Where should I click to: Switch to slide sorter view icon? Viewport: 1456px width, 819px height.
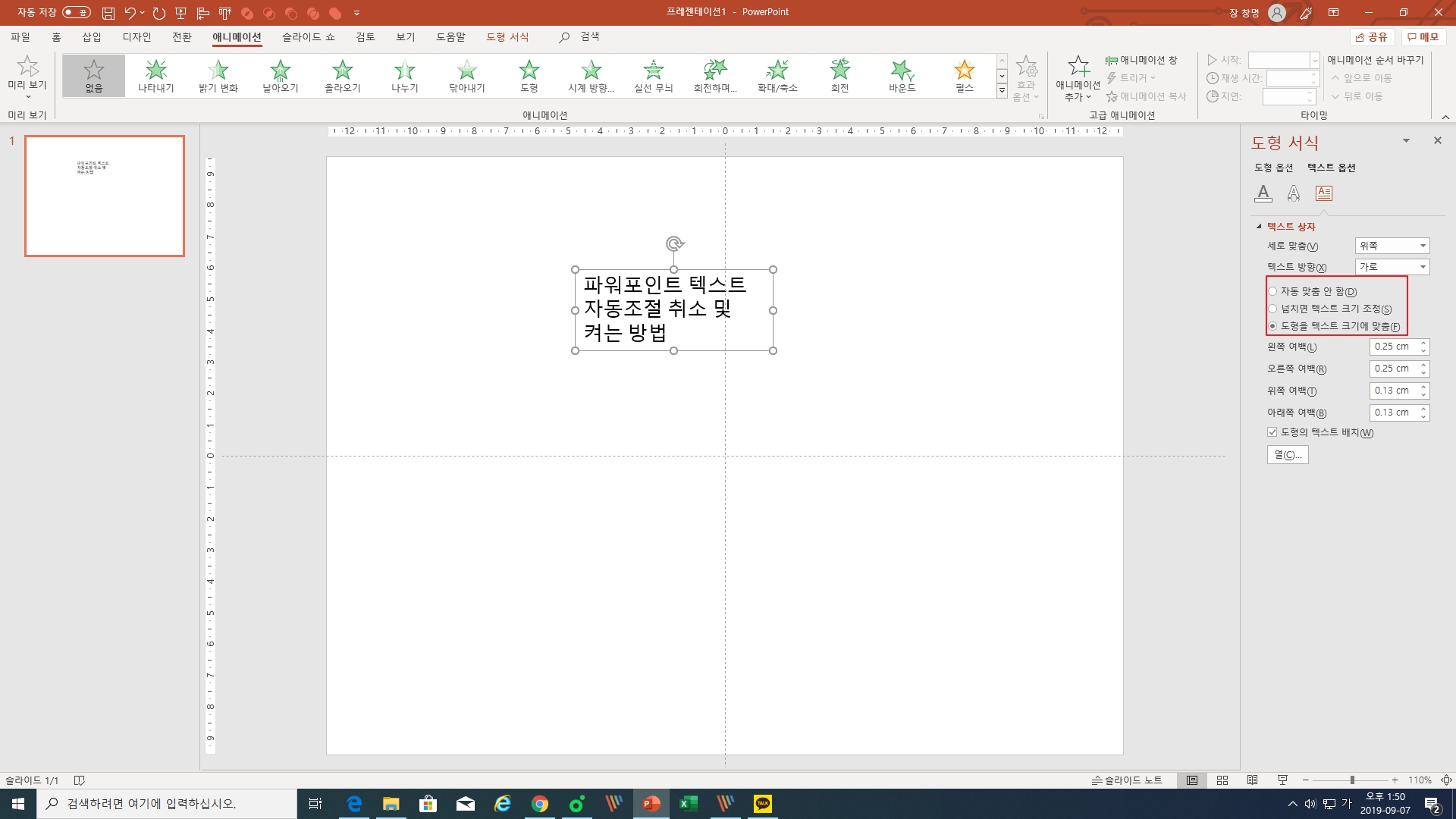[1222, 780]
